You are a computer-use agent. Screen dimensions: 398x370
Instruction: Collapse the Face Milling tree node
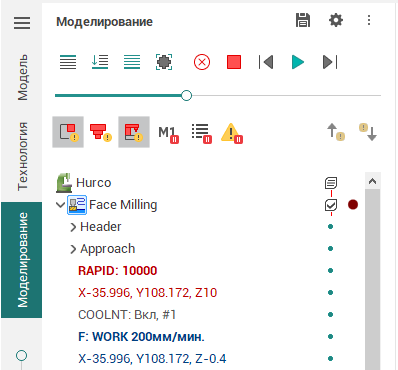tap(60, 204)
